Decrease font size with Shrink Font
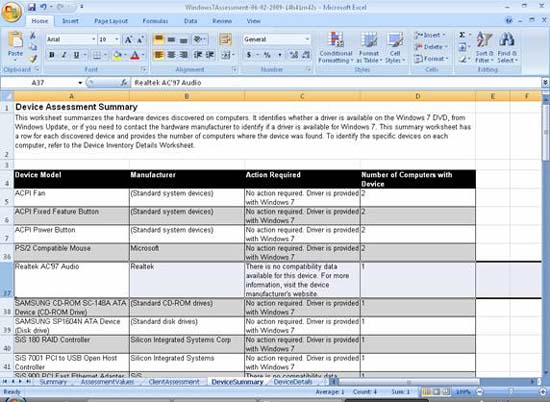 click(x=140, y=39)
